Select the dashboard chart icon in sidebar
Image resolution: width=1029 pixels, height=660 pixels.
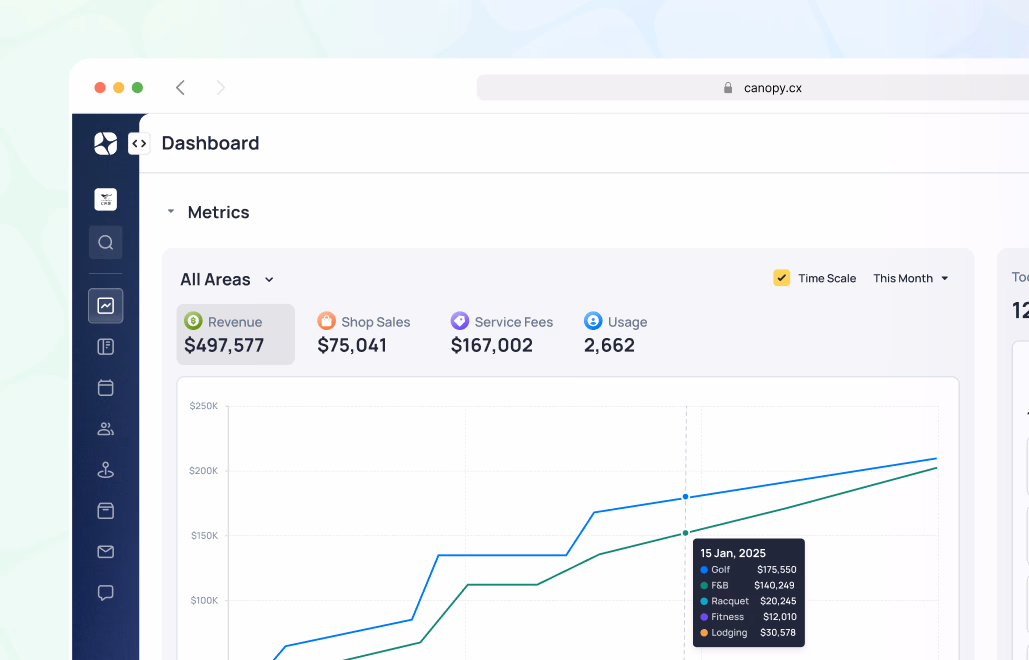pos(106,306)
